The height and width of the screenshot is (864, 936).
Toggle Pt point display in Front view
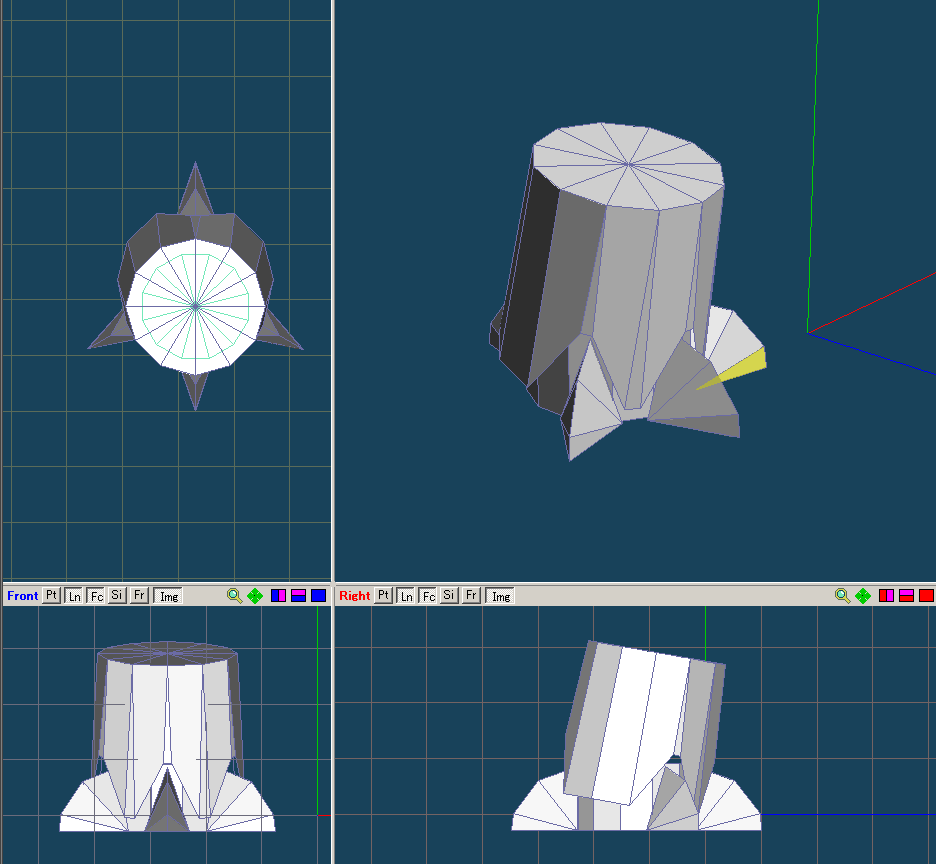pos(52,595)
